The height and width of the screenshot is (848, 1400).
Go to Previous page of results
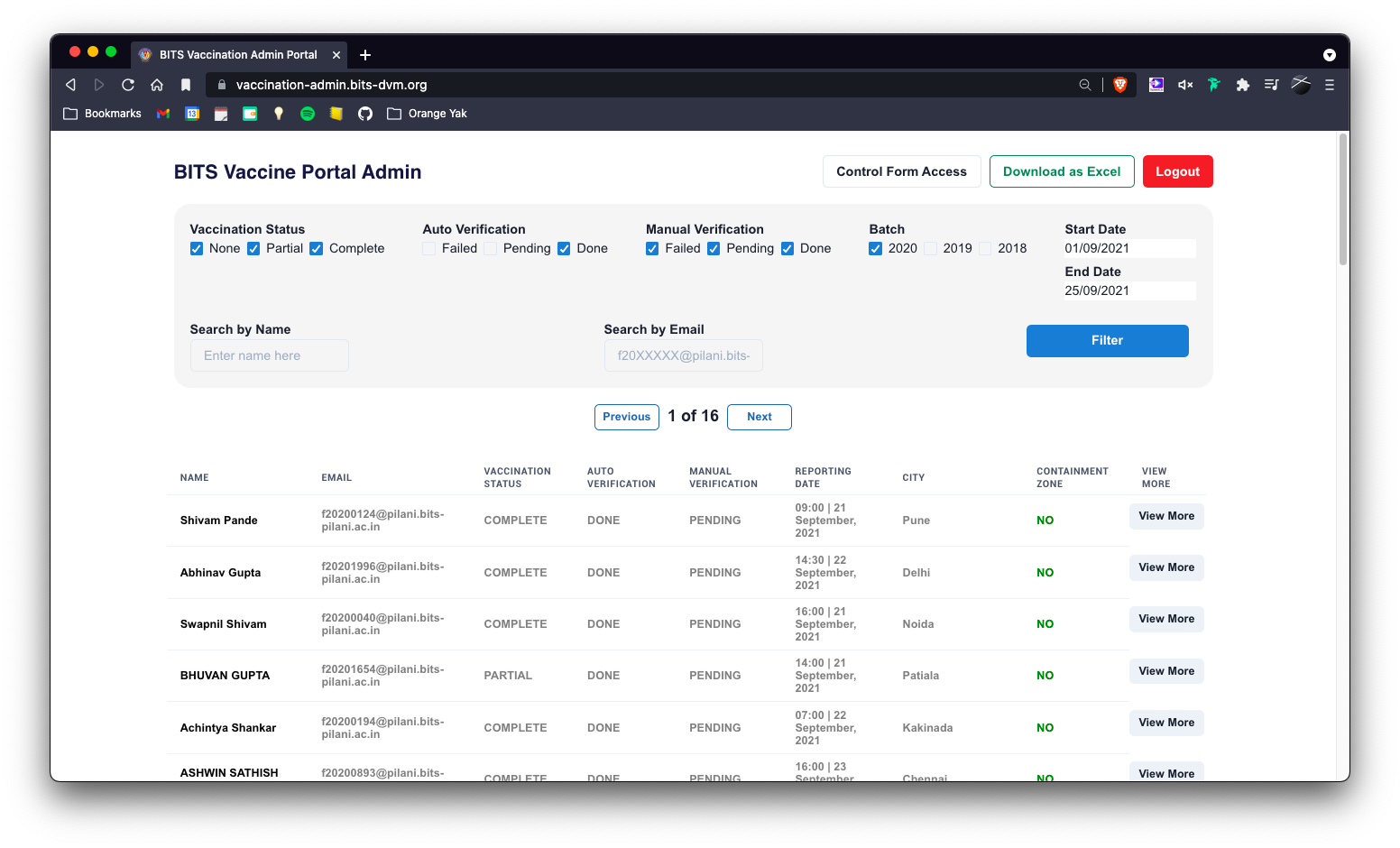(627, 417)
